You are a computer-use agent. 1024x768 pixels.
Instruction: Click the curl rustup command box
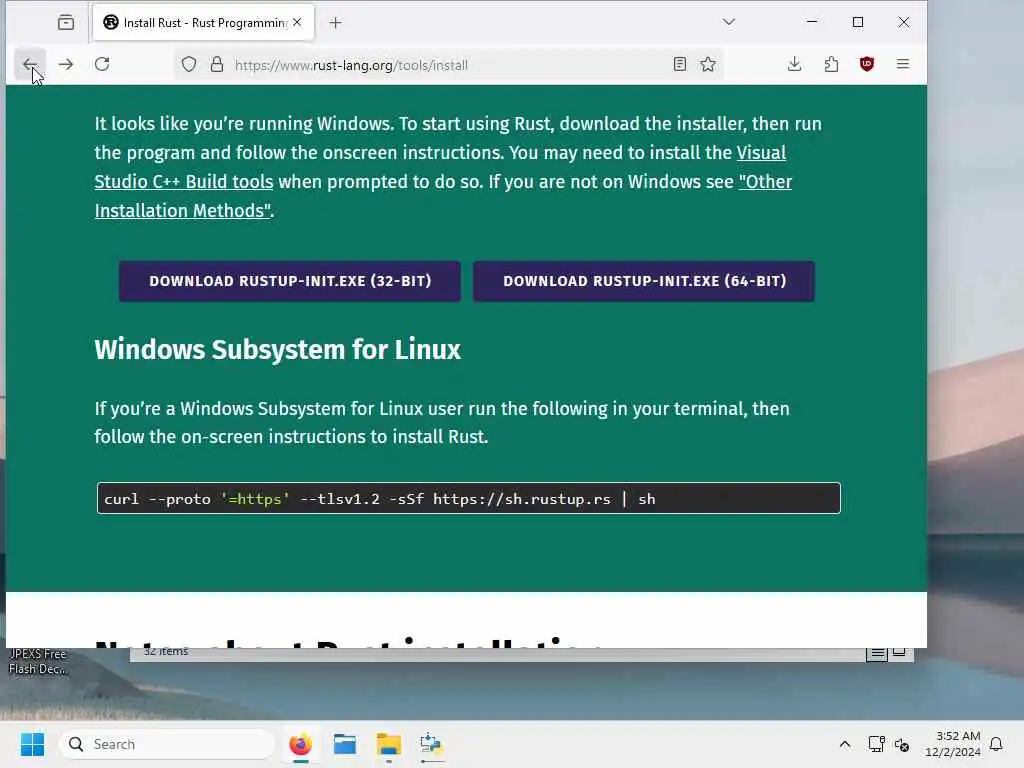468,498
